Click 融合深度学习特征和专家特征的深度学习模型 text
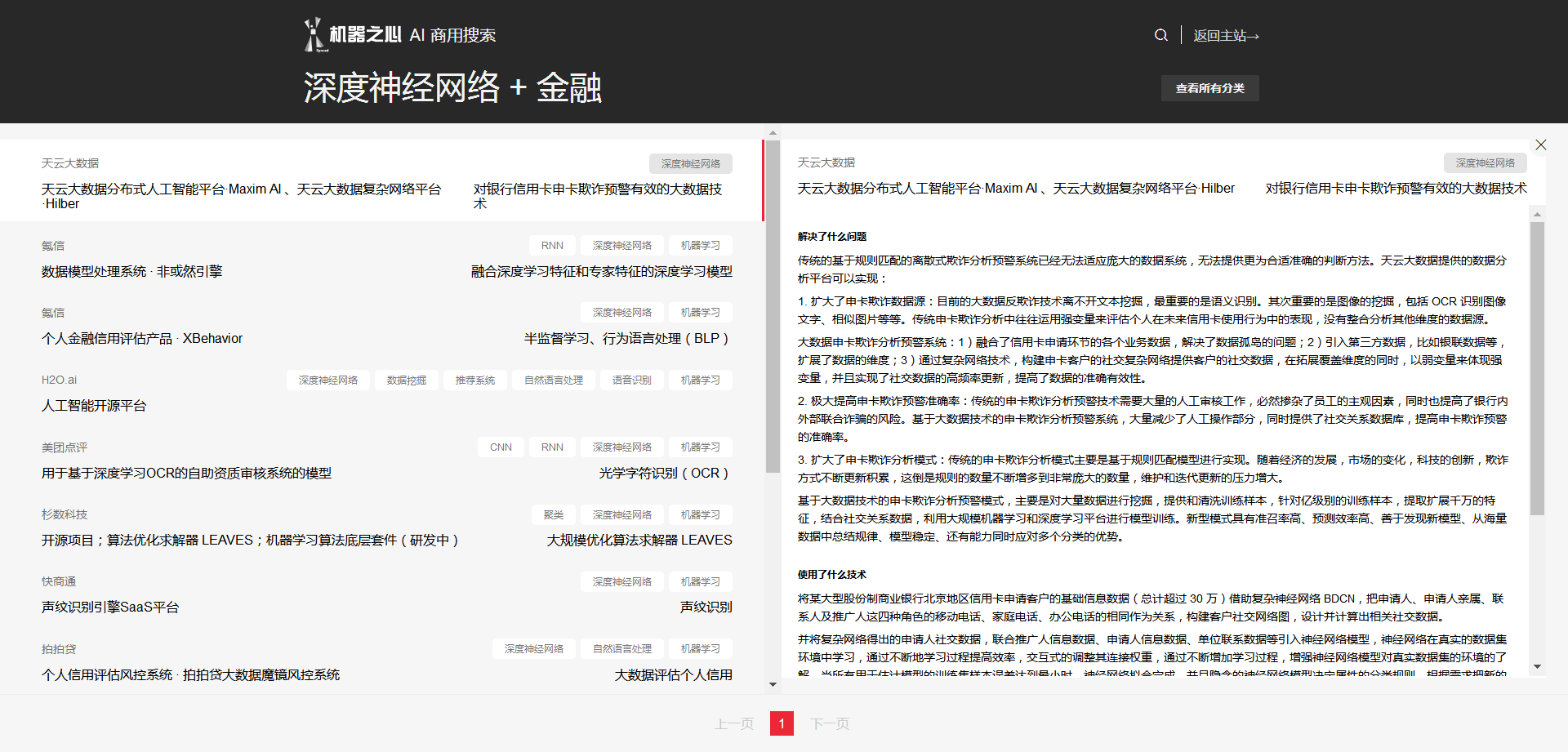Viewport: 1568px width, 752px height. (x=602, y=271)
